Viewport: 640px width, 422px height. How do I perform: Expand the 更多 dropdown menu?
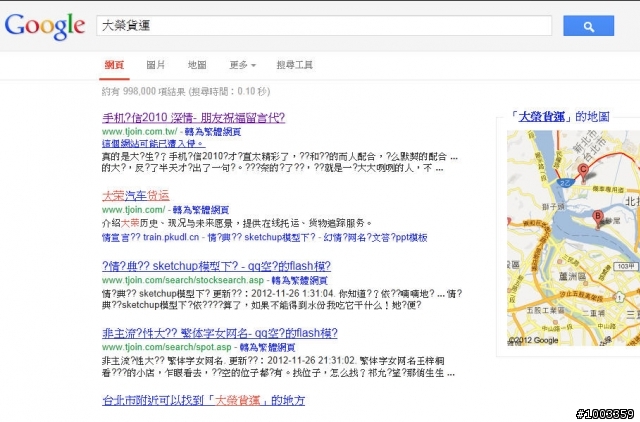[242, 65]
